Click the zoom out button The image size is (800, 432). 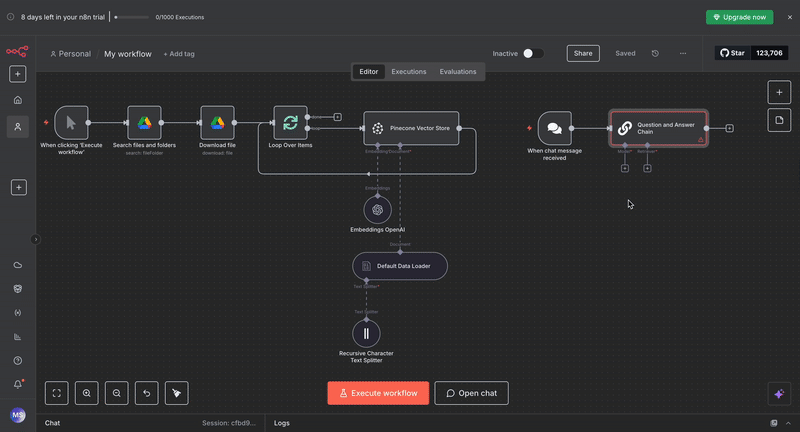point(117,393)
